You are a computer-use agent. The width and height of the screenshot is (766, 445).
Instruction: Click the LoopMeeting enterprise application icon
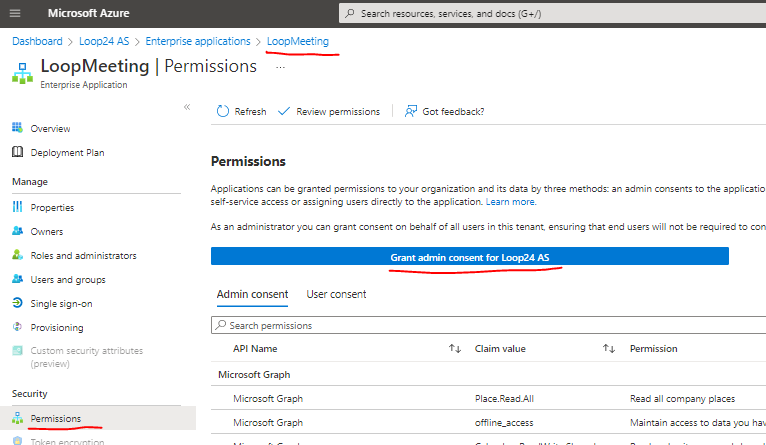[22, 73]
